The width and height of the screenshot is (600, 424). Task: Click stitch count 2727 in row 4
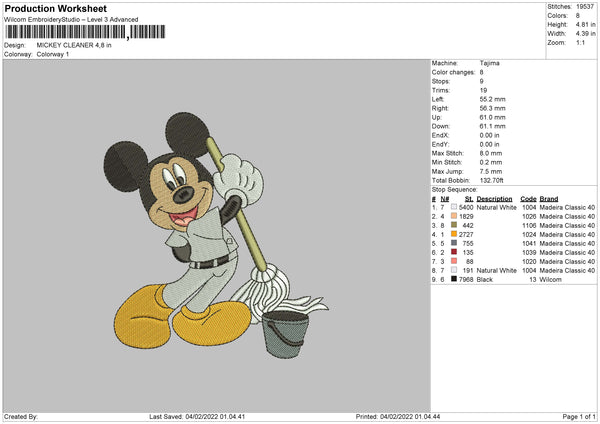coord(466,235)
